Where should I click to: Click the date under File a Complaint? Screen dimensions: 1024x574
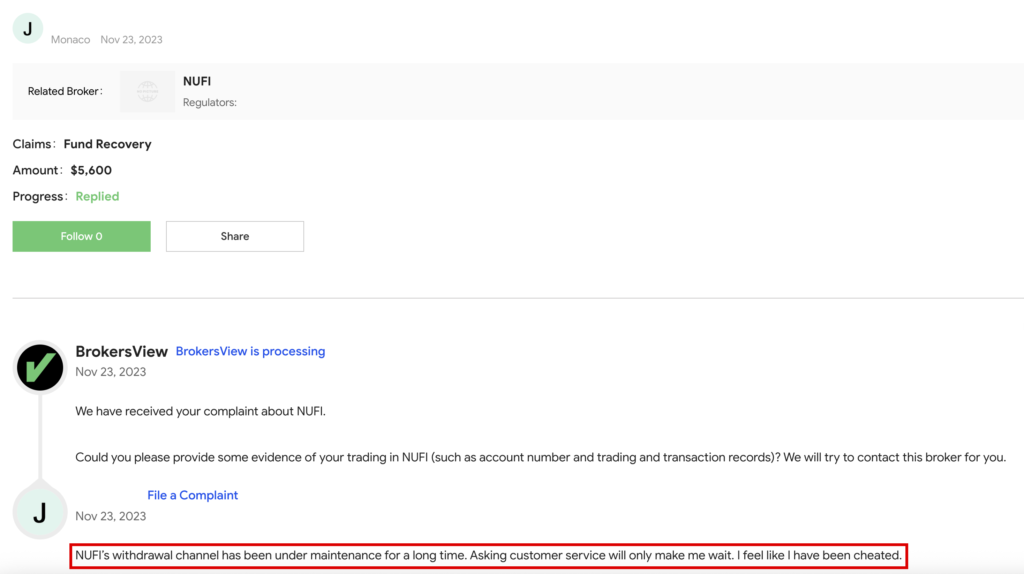click(x=110, y=516)
